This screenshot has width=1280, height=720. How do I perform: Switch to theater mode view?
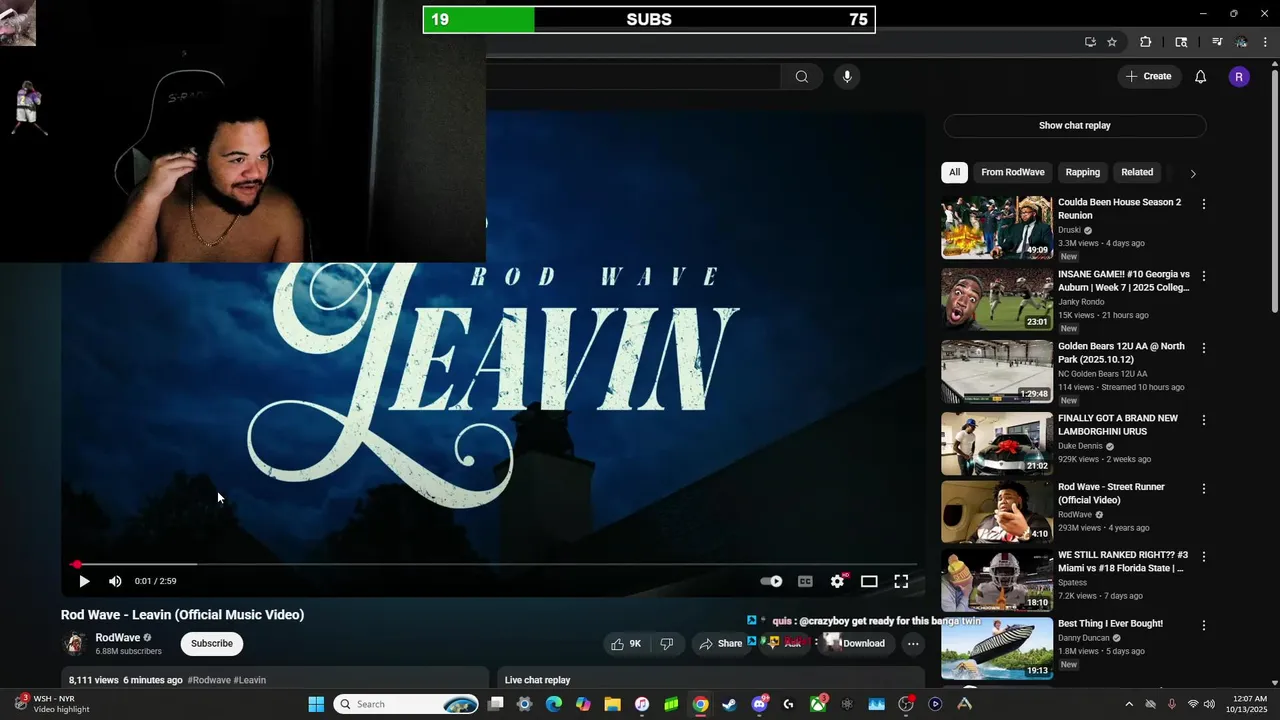point(869,581)
